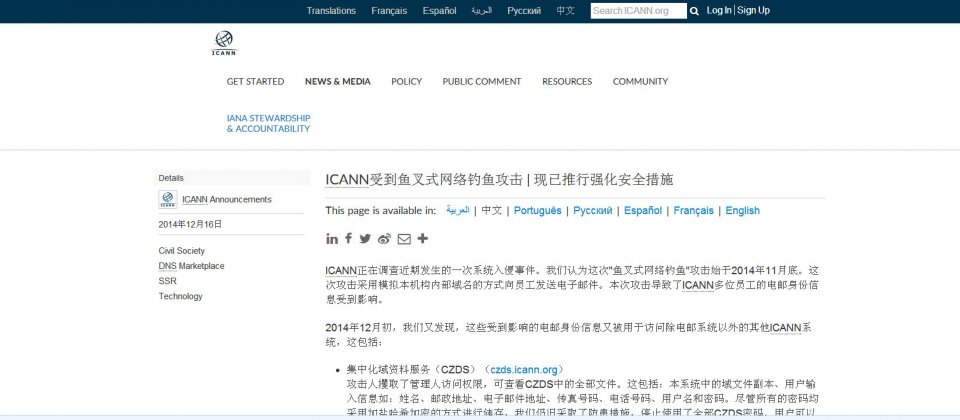View page in Português
The image size is (960, 420).
538,211
